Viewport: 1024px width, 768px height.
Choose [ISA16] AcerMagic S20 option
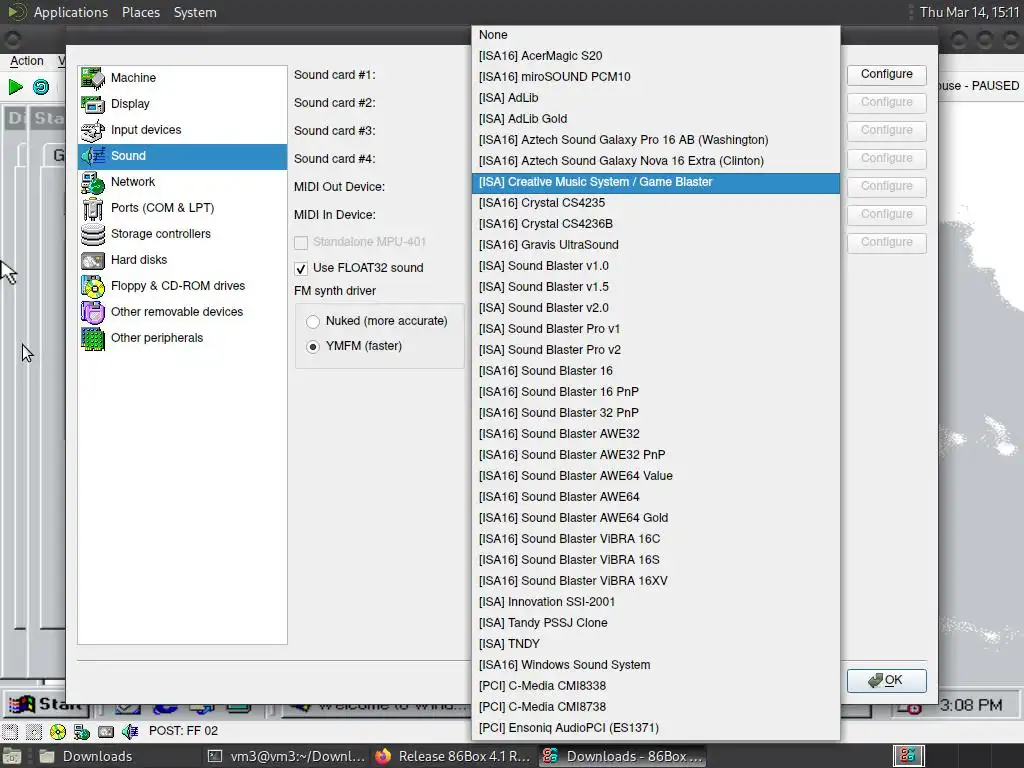[x=656, y=56]
